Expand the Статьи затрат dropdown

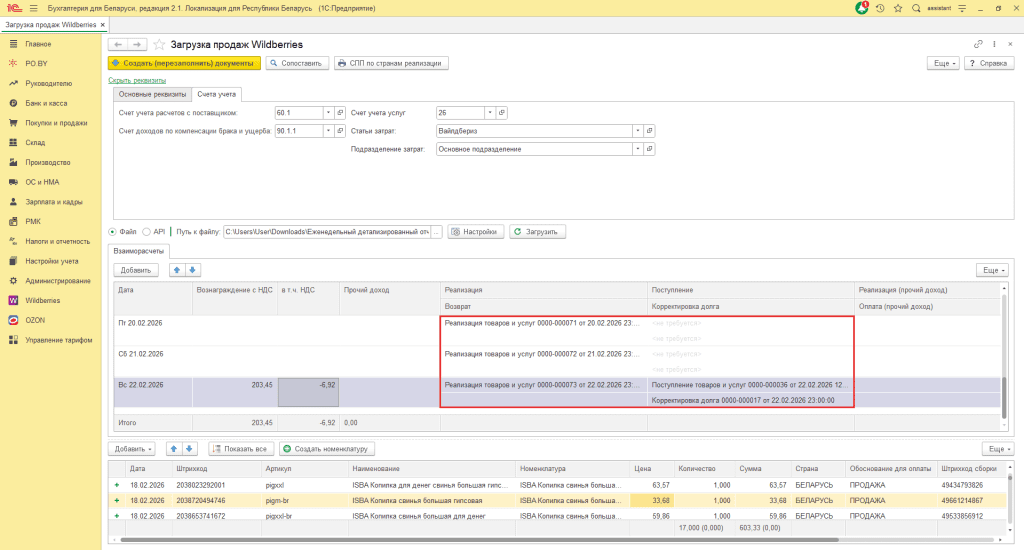(x=636, y=131)
